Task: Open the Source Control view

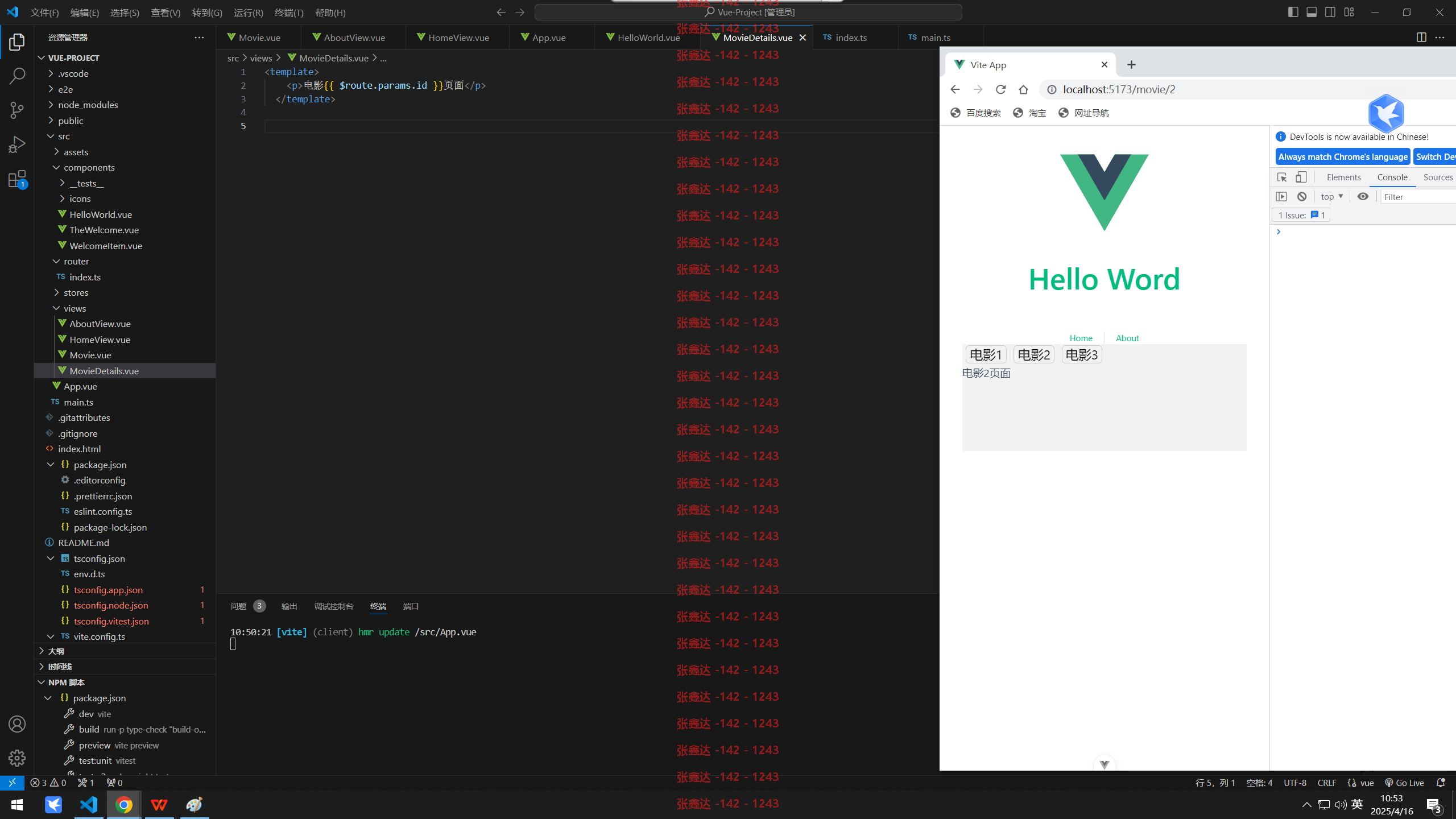Action: click(x=17, y=110)
